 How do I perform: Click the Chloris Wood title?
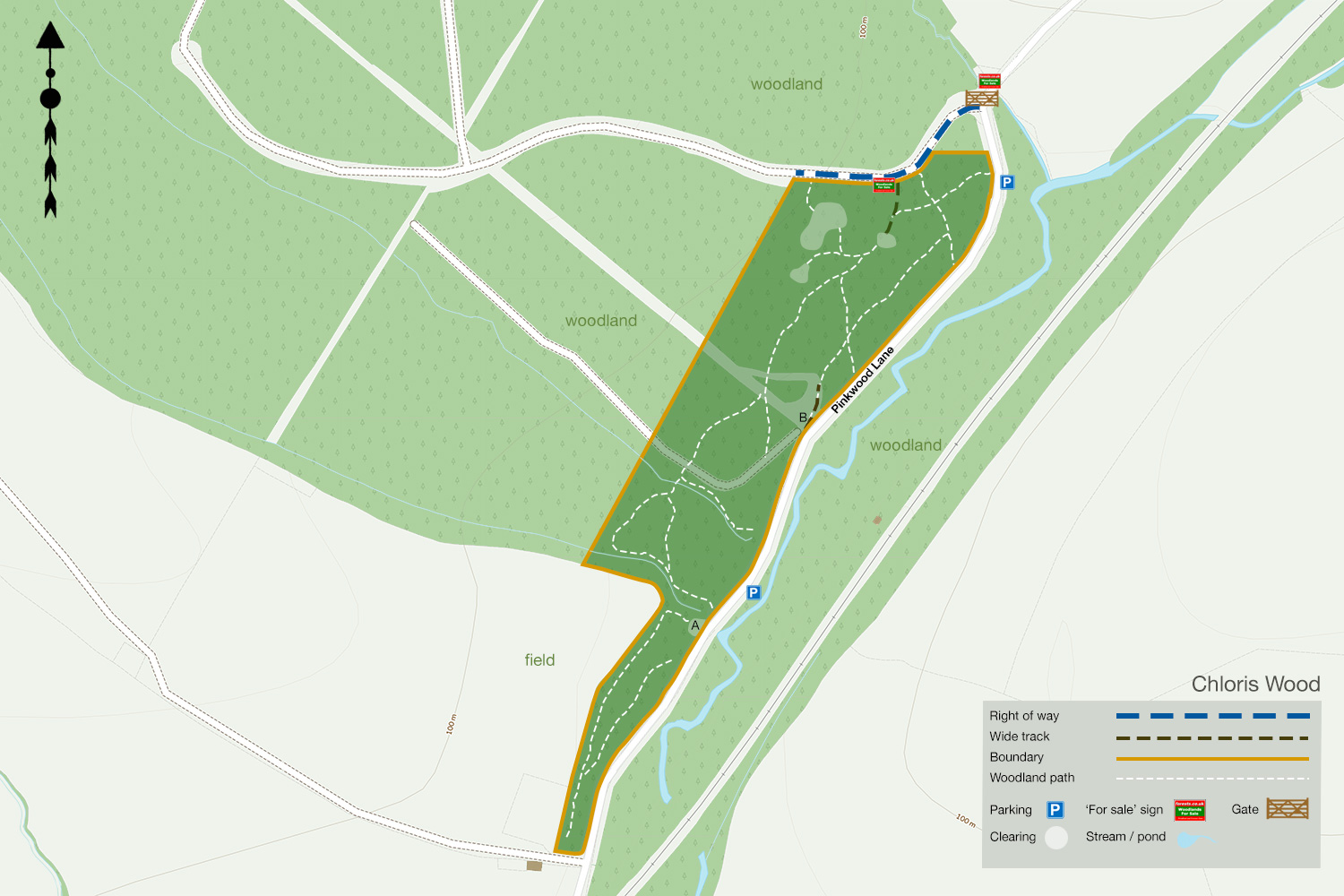[1255, 684]
